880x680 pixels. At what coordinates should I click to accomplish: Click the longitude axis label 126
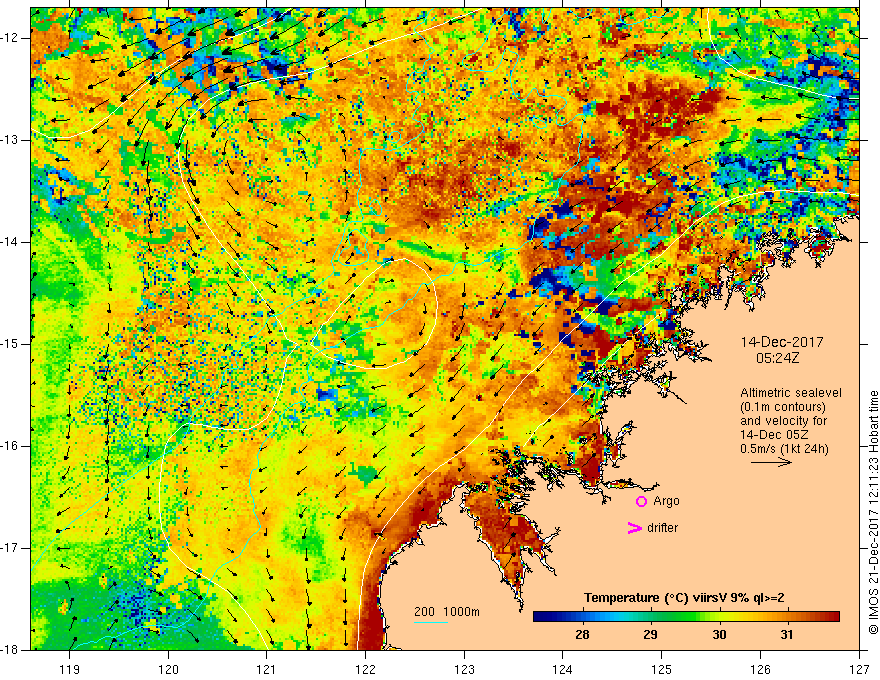pyautogui.click(x=760, y=669)
